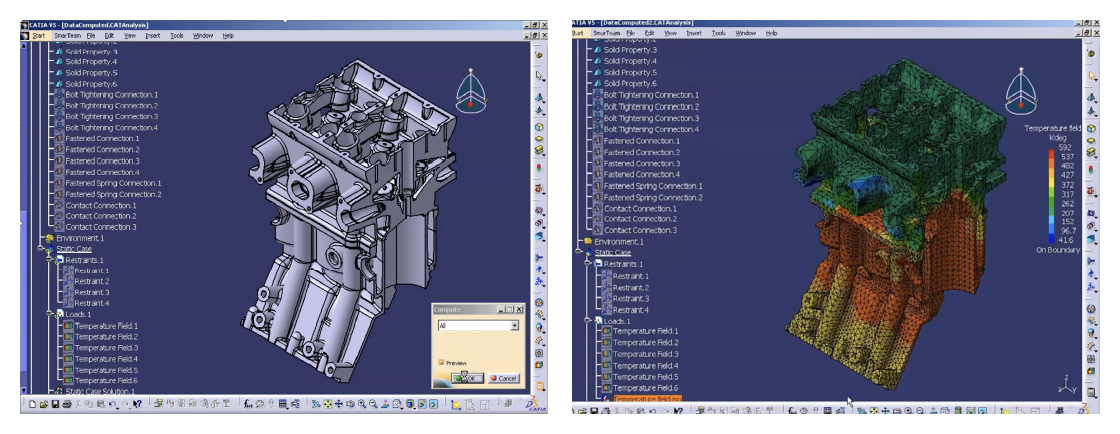Click Design Table icon in right window toolbar

click(x=827, y=411)
